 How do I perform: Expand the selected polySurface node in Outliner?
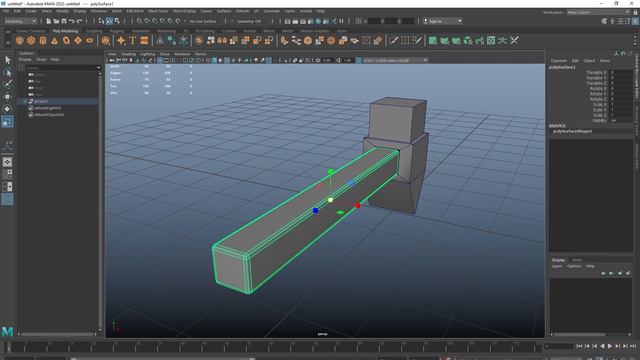(25, 101)
